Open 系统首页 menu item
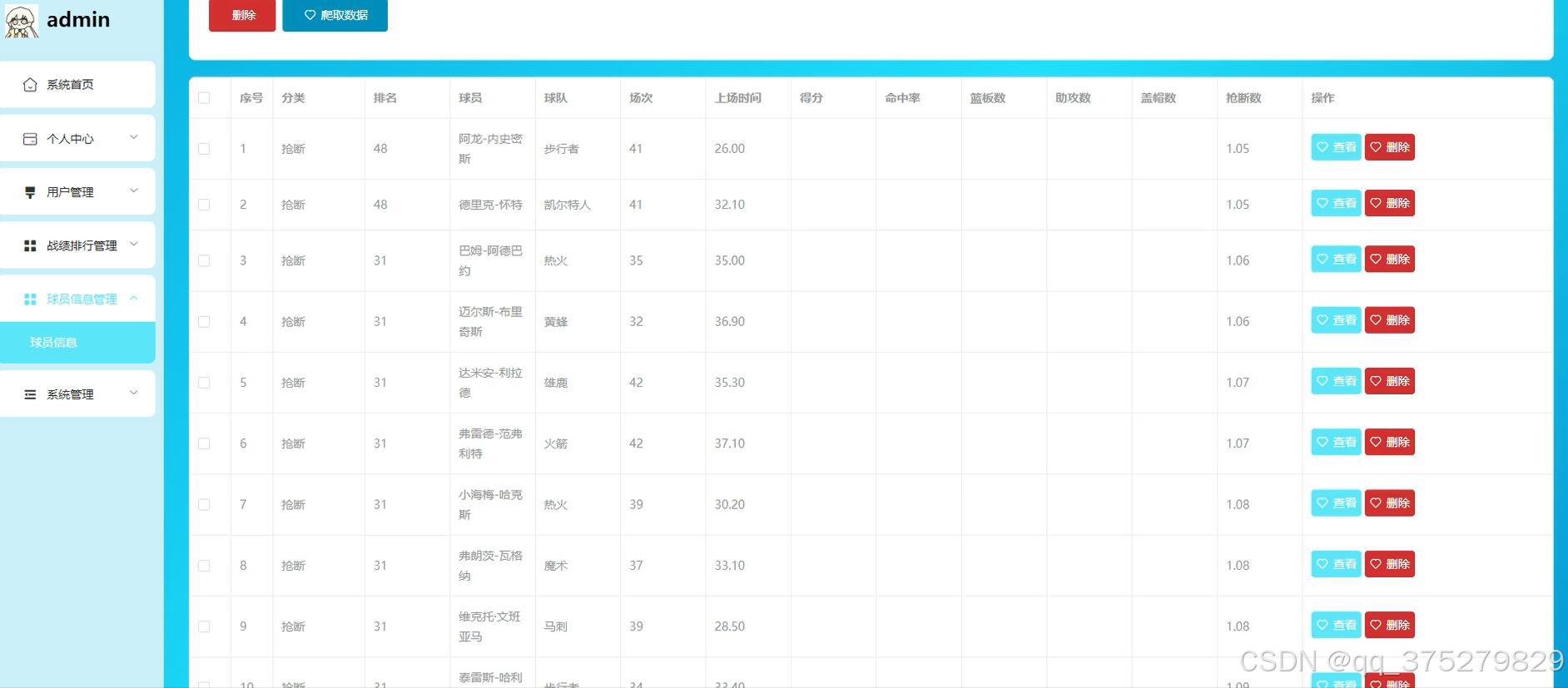Screen dimensions: 1568x688 click(77, 84)
